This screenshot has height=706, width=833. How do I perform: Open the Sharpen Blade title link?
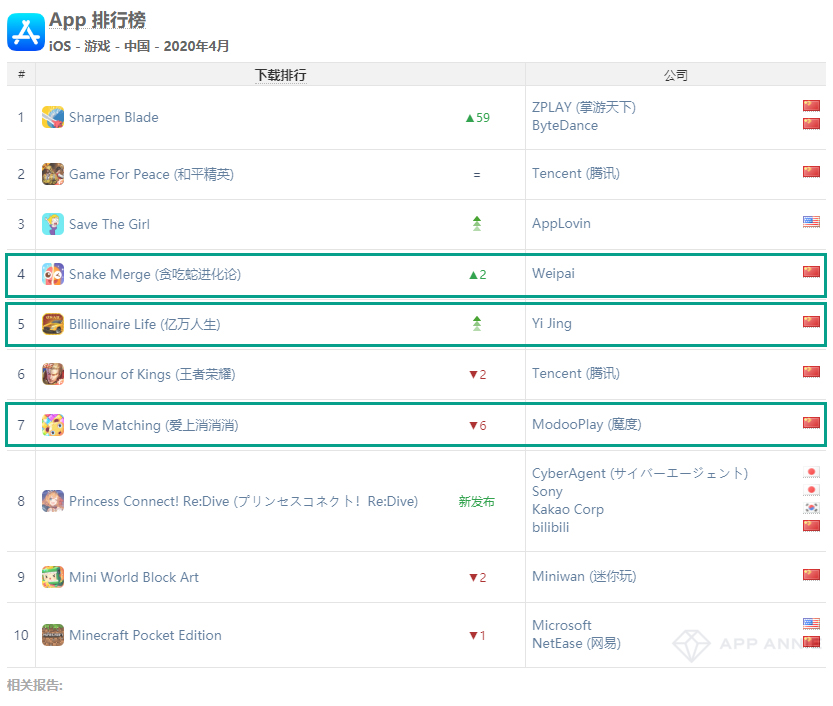(x=113, y=117)
